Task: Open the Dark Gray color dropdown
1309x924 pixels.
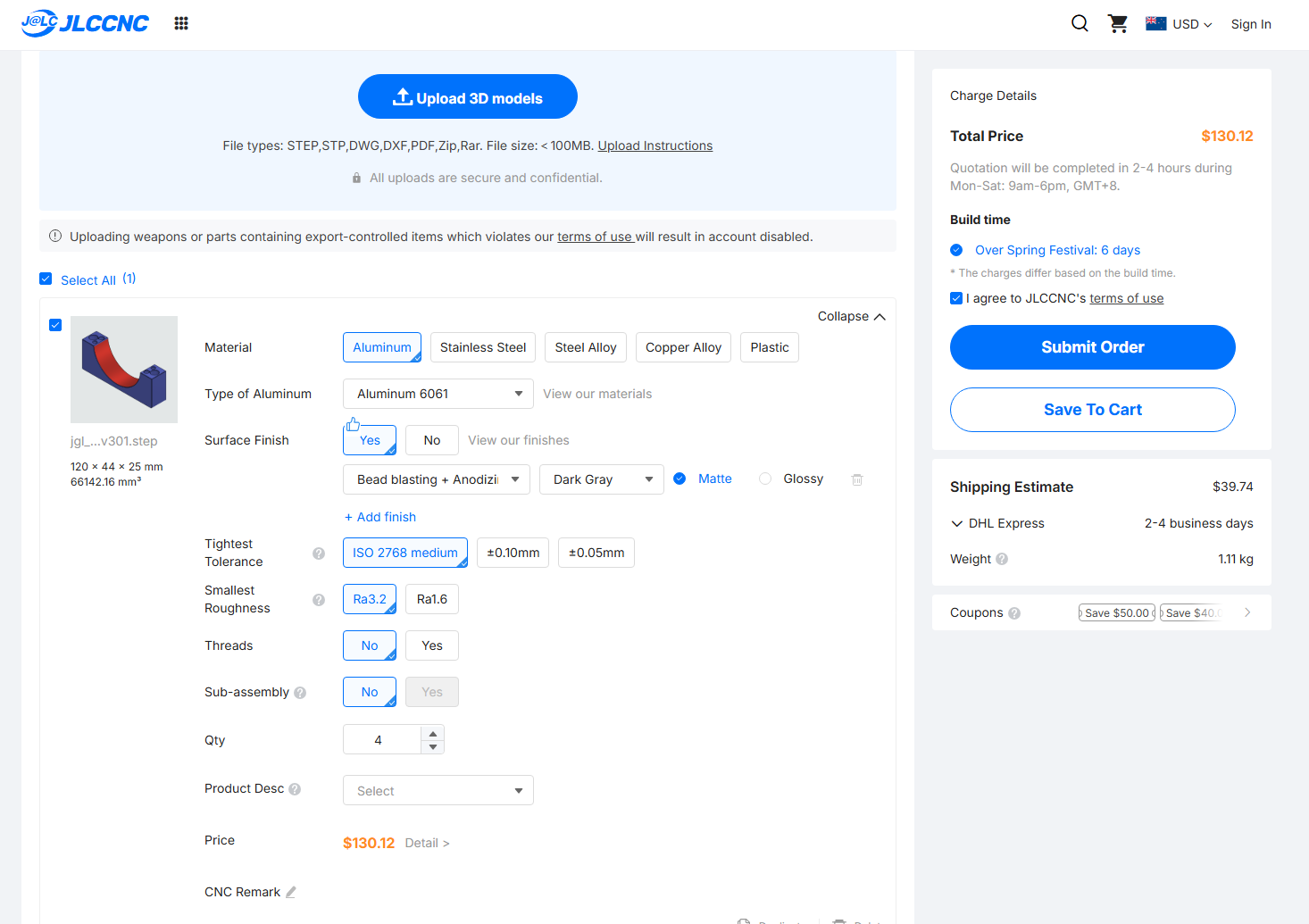Action: 601,479
